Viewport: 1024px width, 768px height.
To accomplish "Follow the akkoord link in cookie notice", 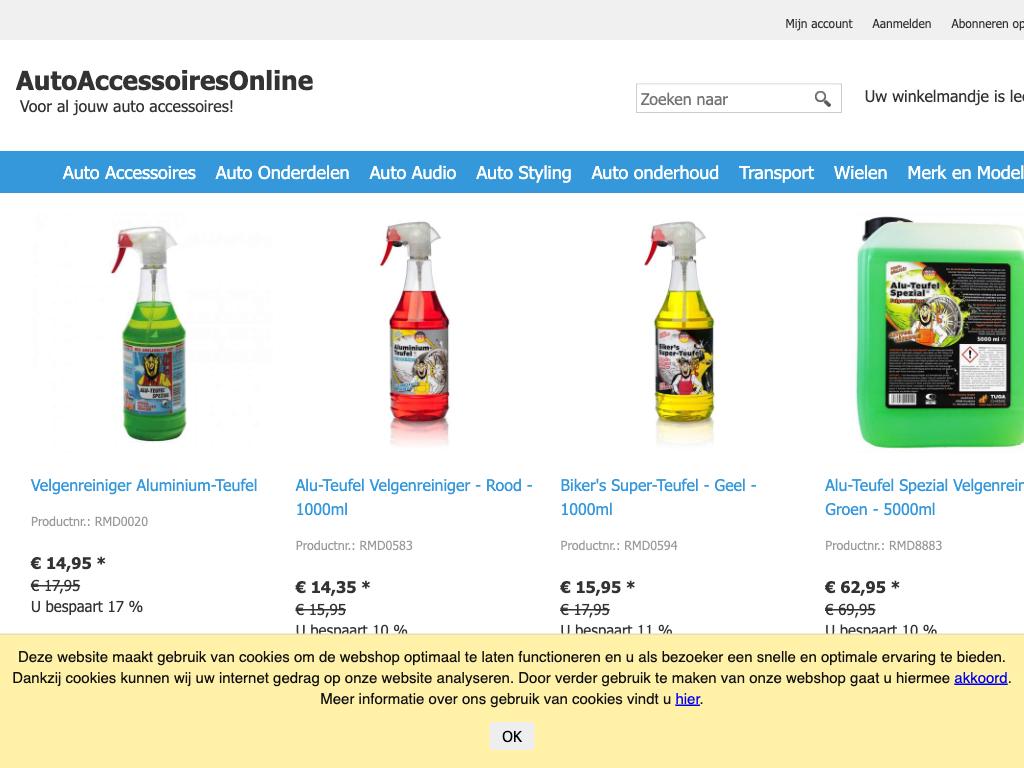I will click(x=980, y=678).
